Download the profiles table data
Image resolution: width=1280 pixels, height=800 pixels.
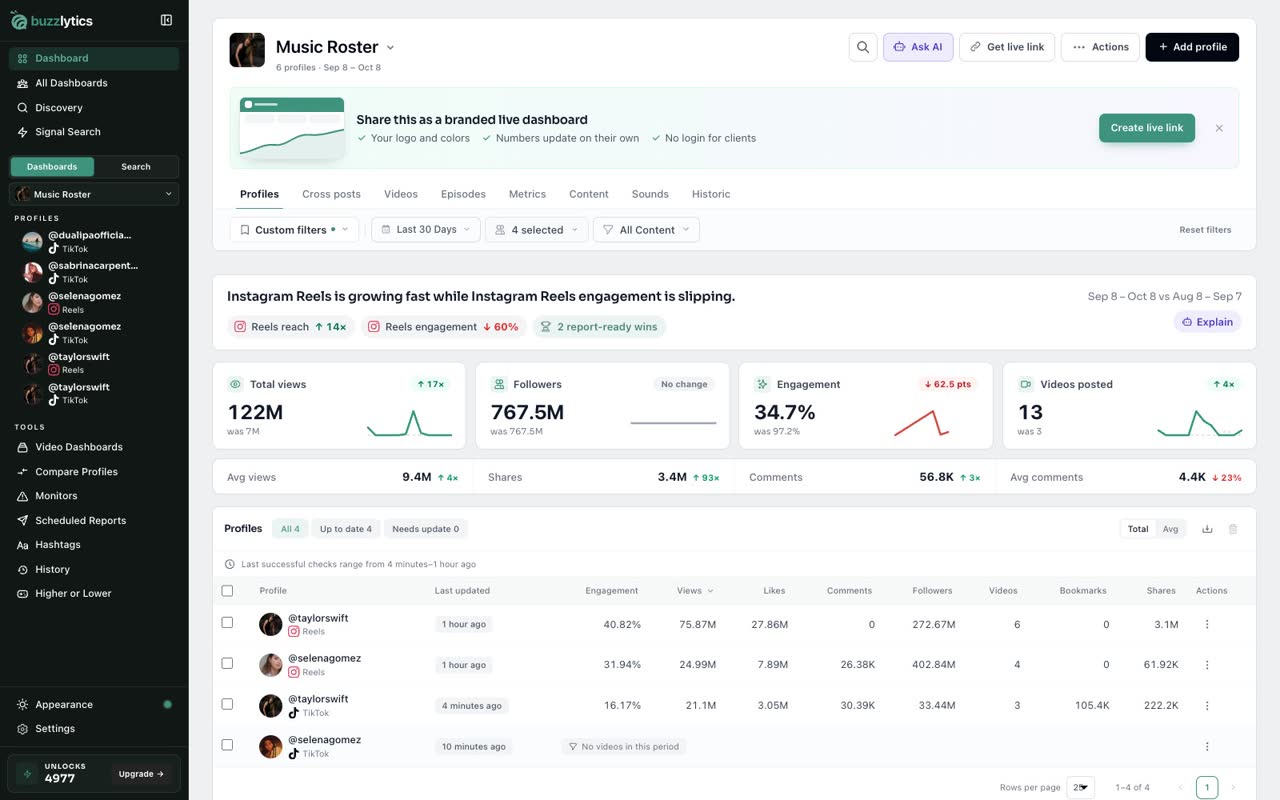point(1207,529)
